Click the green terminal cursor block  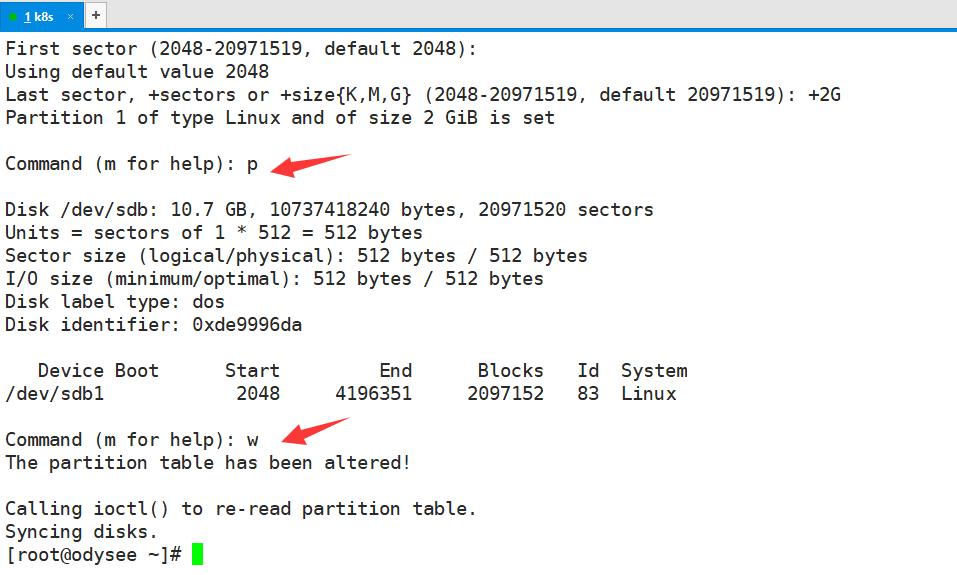(197, 554)
